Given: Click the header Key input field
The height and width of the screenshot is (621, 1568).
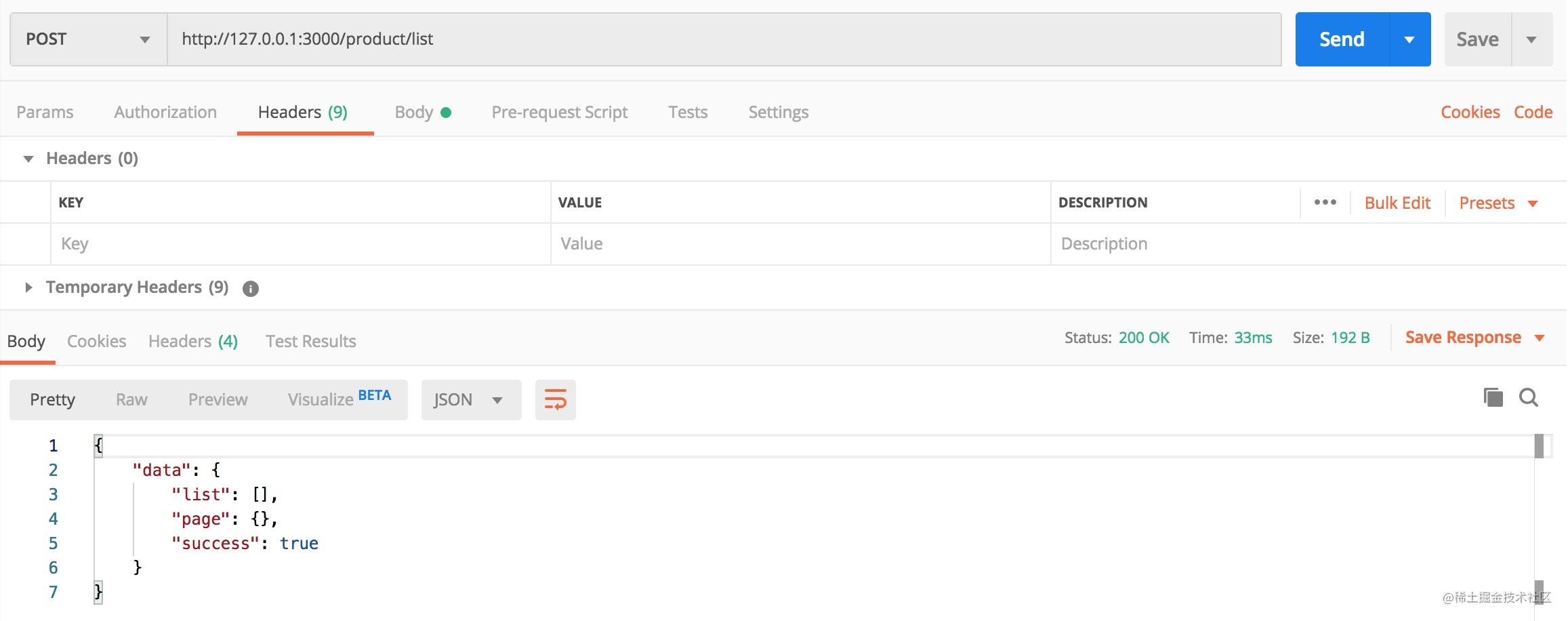Looking at the screenshot, I should click(301, 244).
